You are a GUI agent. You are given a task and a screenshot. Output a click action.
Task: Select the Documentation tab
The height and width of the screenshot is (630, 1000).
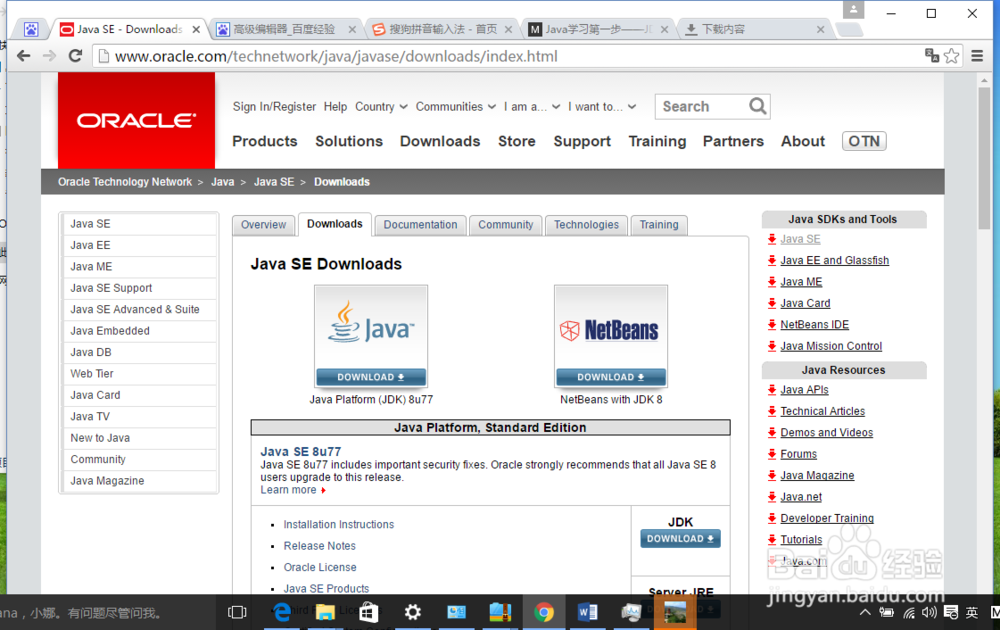click(420, 224)
